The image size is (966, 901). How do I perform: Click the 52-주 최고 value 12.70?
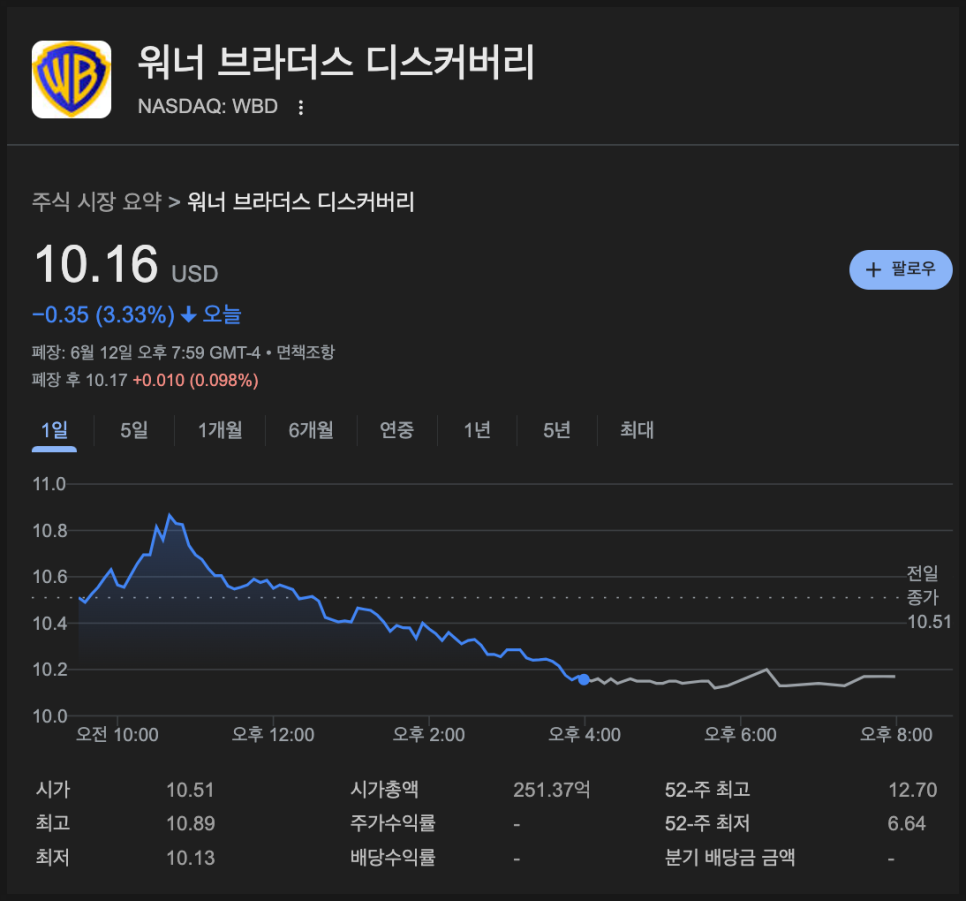pyautogui.click(x=912, y=790)
